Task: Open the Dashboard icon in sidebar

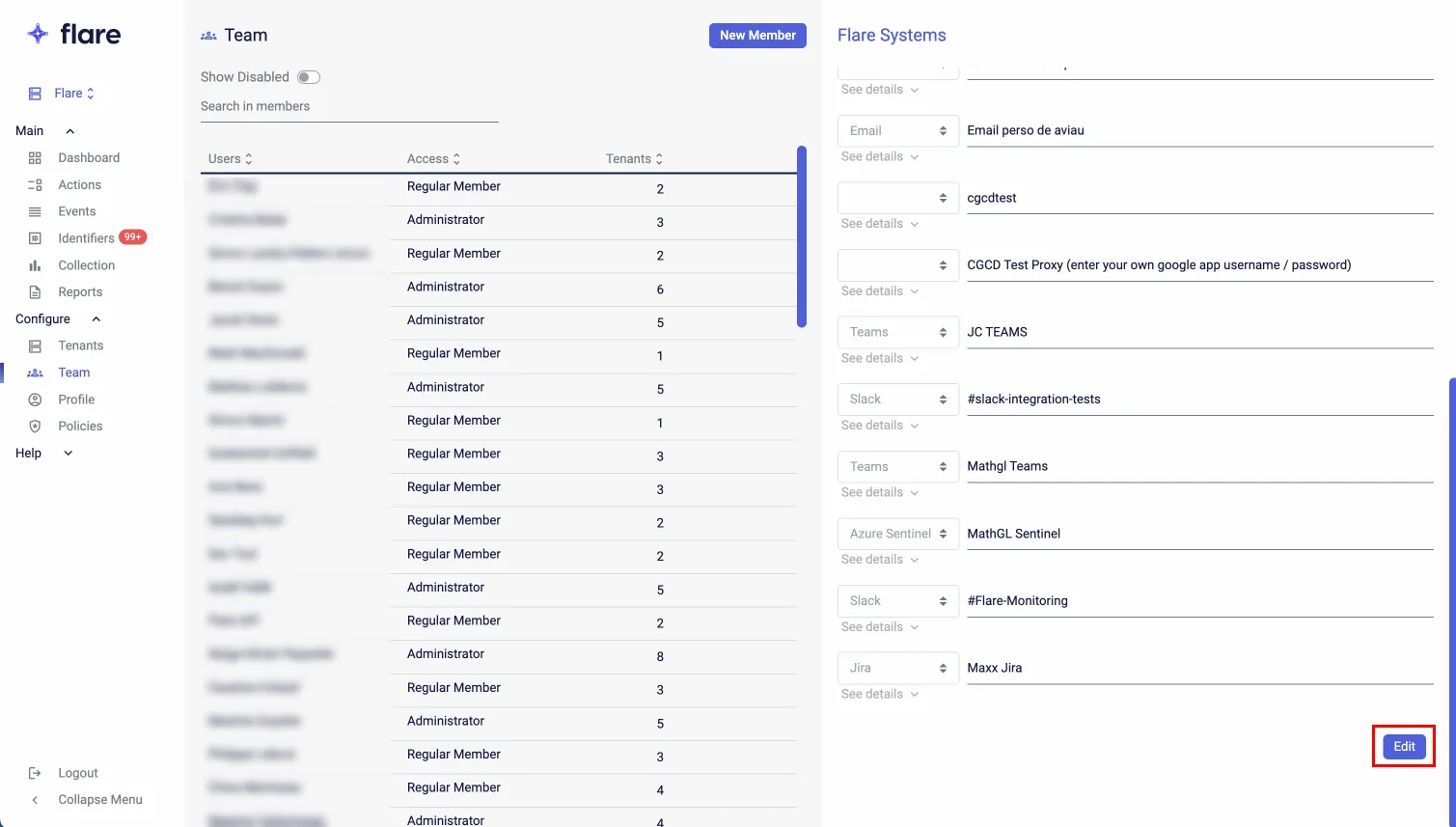Action: click(x=35, y=157)
